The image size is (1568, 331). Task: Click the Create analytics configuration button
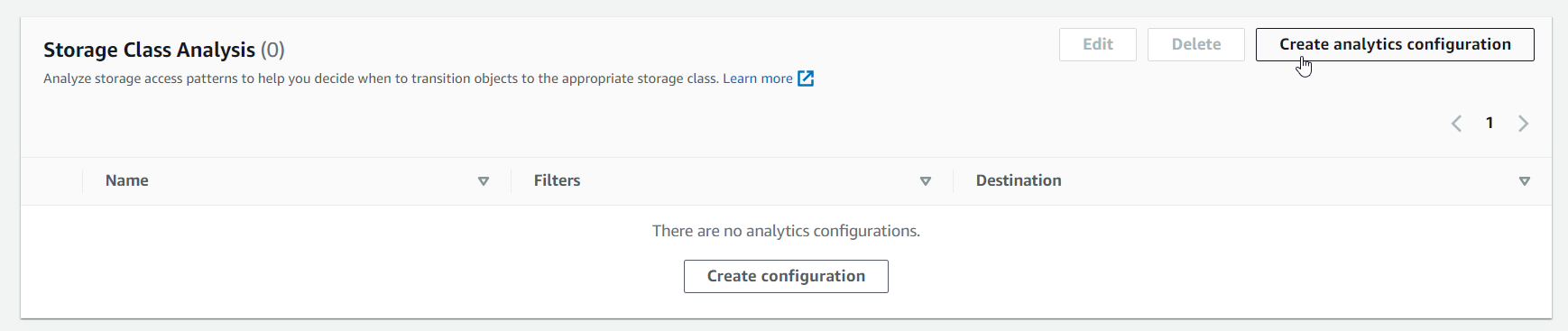click(1395, 44)
